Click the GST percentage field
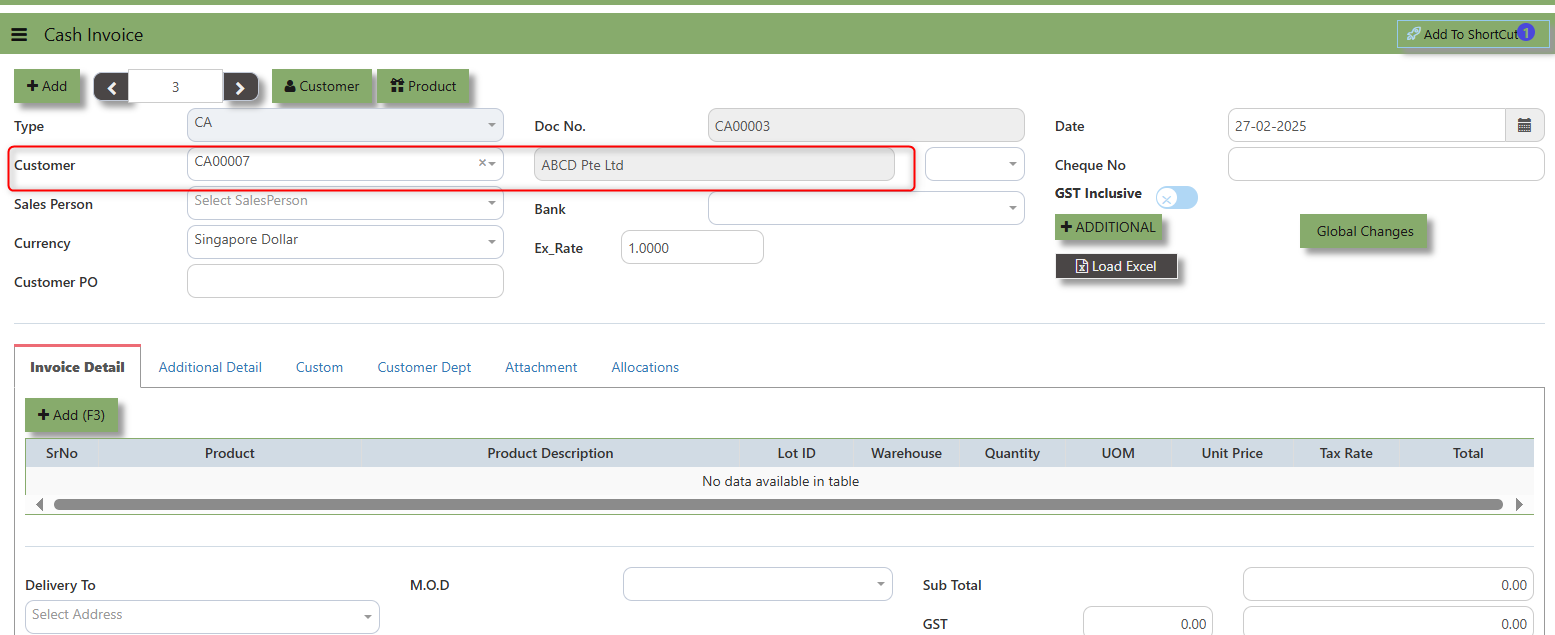The image size is (1555, 635). pos(1148,621)
